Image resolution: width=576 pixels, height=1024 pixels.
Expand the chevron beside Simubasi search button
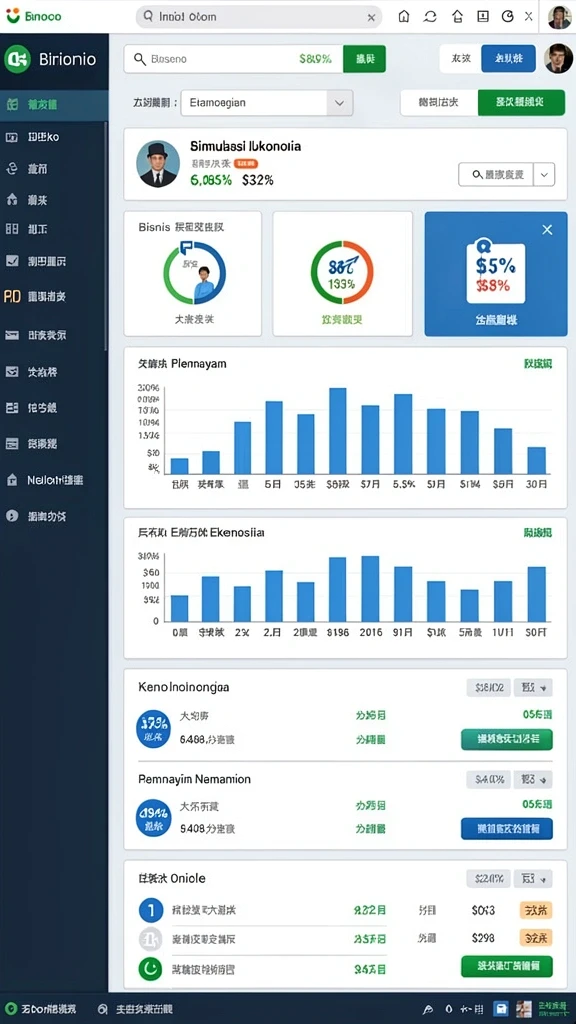click(545, 174)
